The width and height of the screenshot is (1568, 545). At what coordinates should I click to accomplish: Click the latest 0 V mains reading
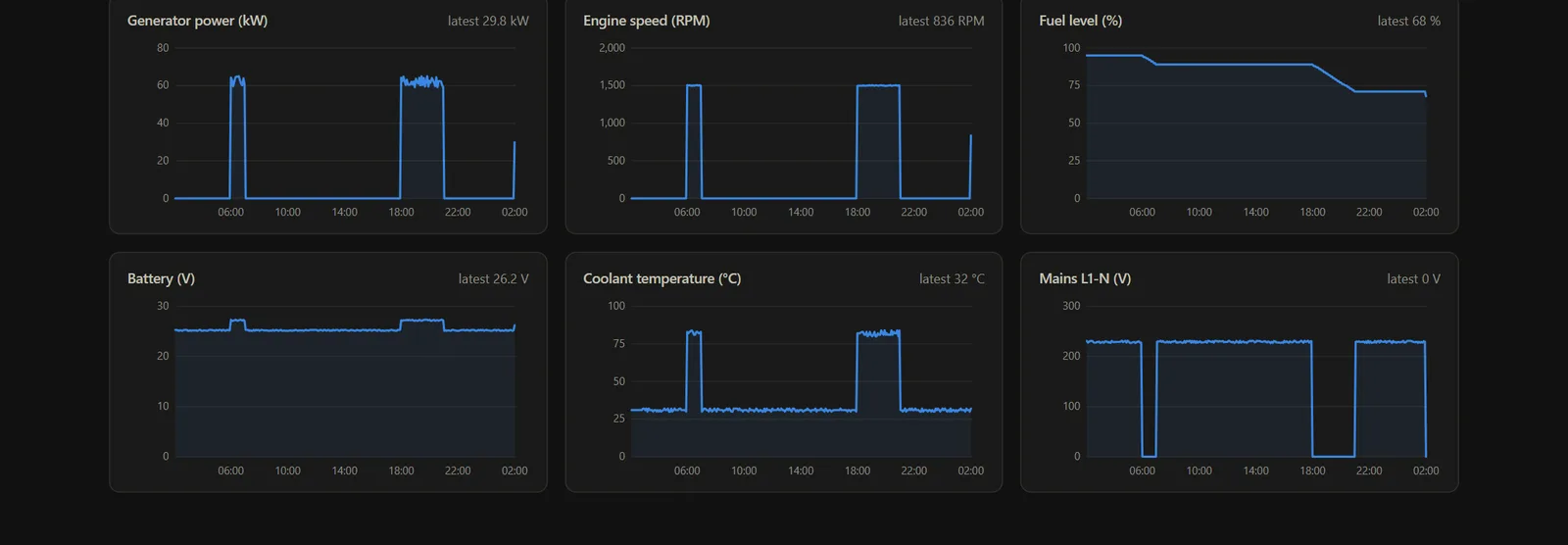(x=1414, y=279)
